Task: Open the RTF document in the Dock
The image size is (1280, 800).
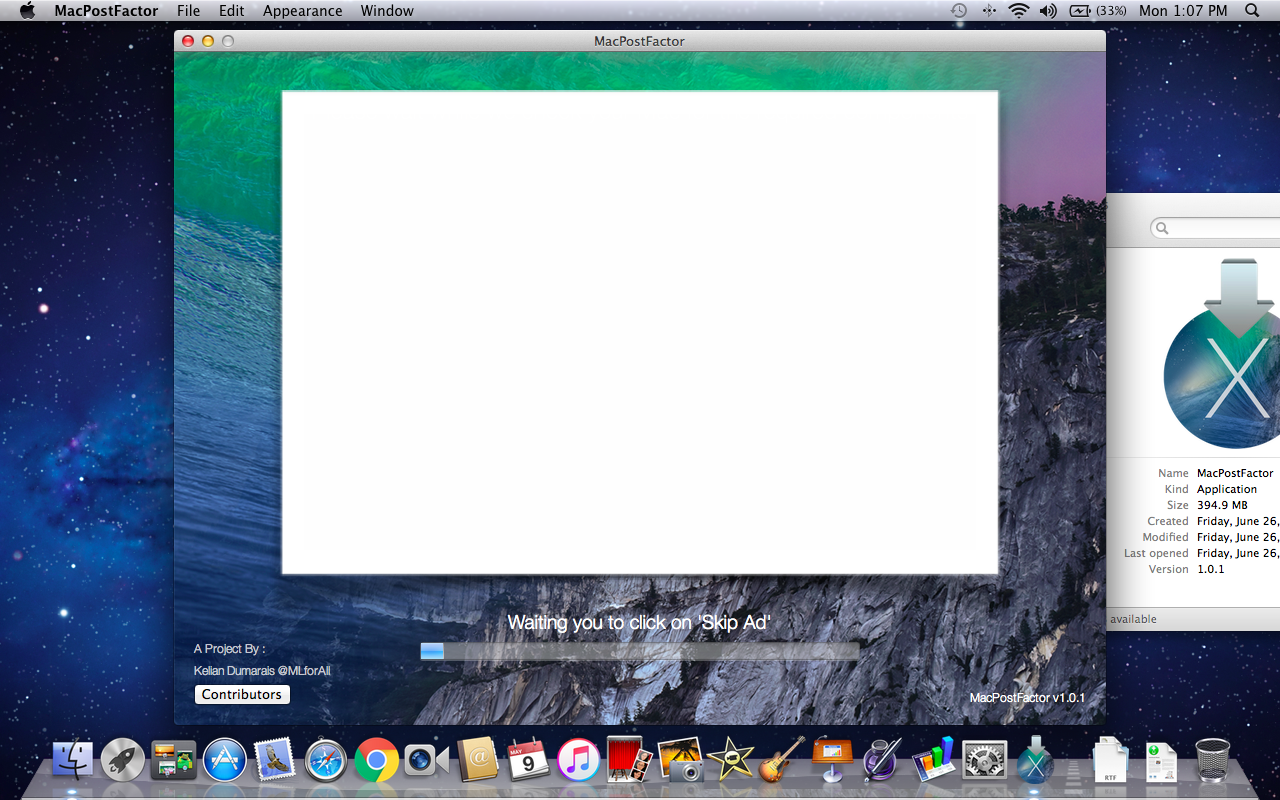Action: coord(1110,761)
